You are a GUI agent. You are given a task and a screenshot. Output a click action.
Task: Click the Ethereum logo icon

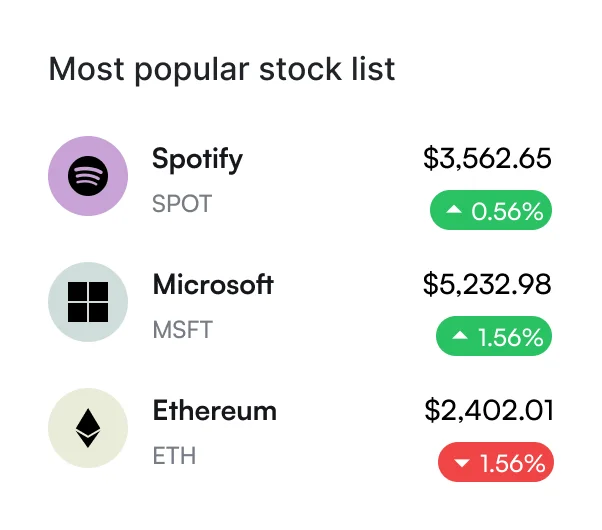click(88, 428)
